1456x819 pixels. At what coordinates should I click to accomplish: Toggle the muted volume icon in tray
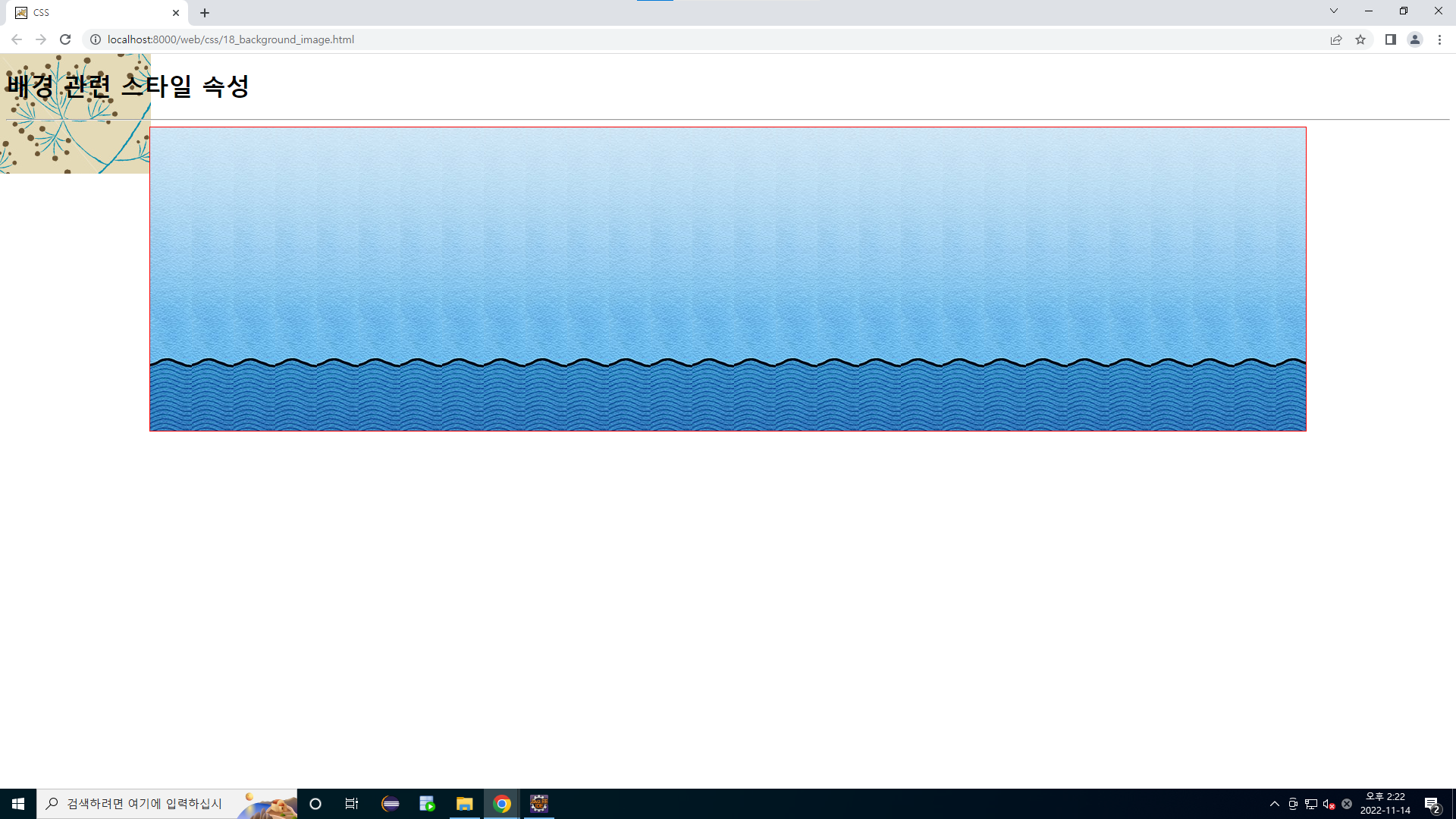(x=1329, y=804)
